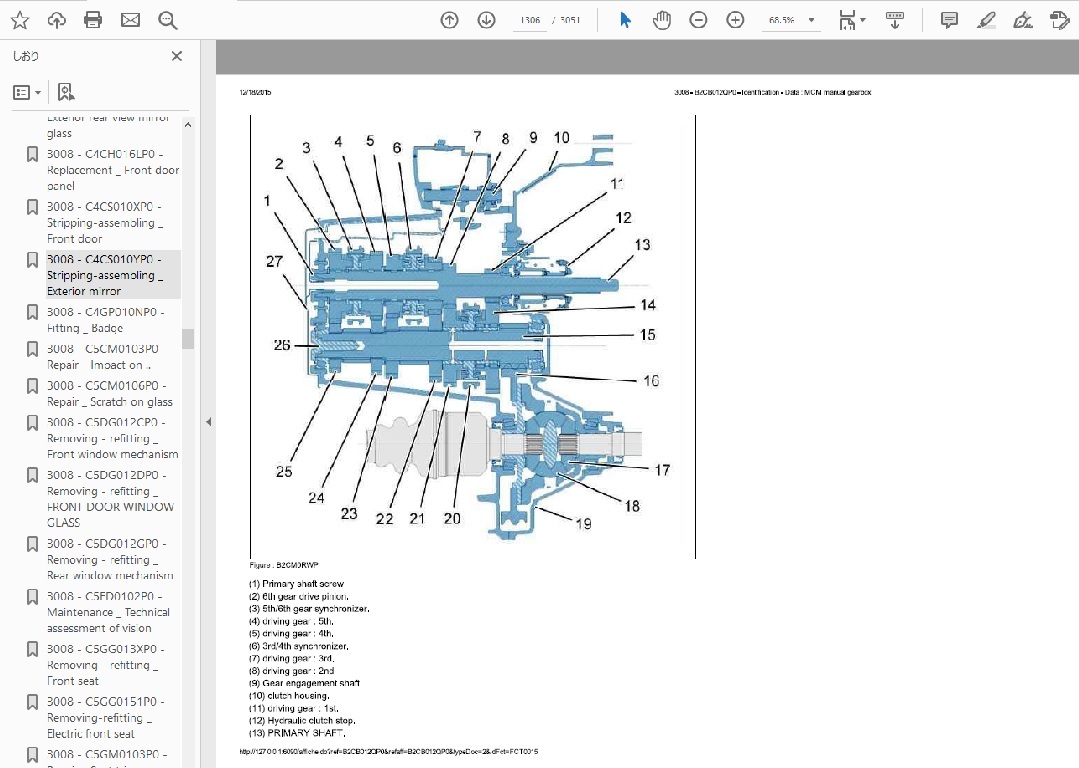Click the star icon to favorite this document

[x=20, y=20]
